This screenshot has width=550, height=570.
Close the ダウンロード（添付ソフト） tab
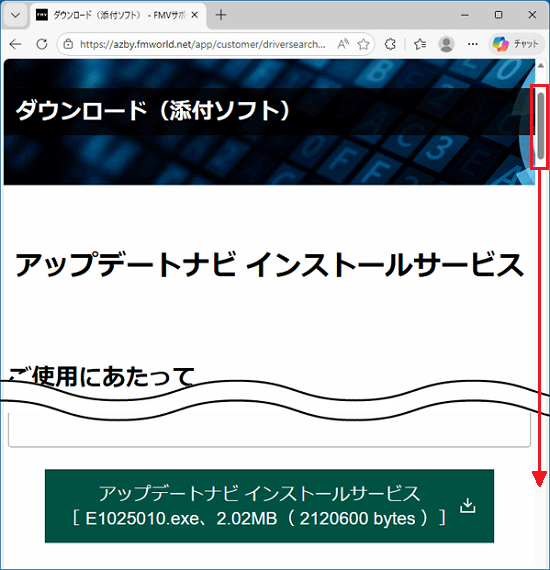tap(195, 15)
